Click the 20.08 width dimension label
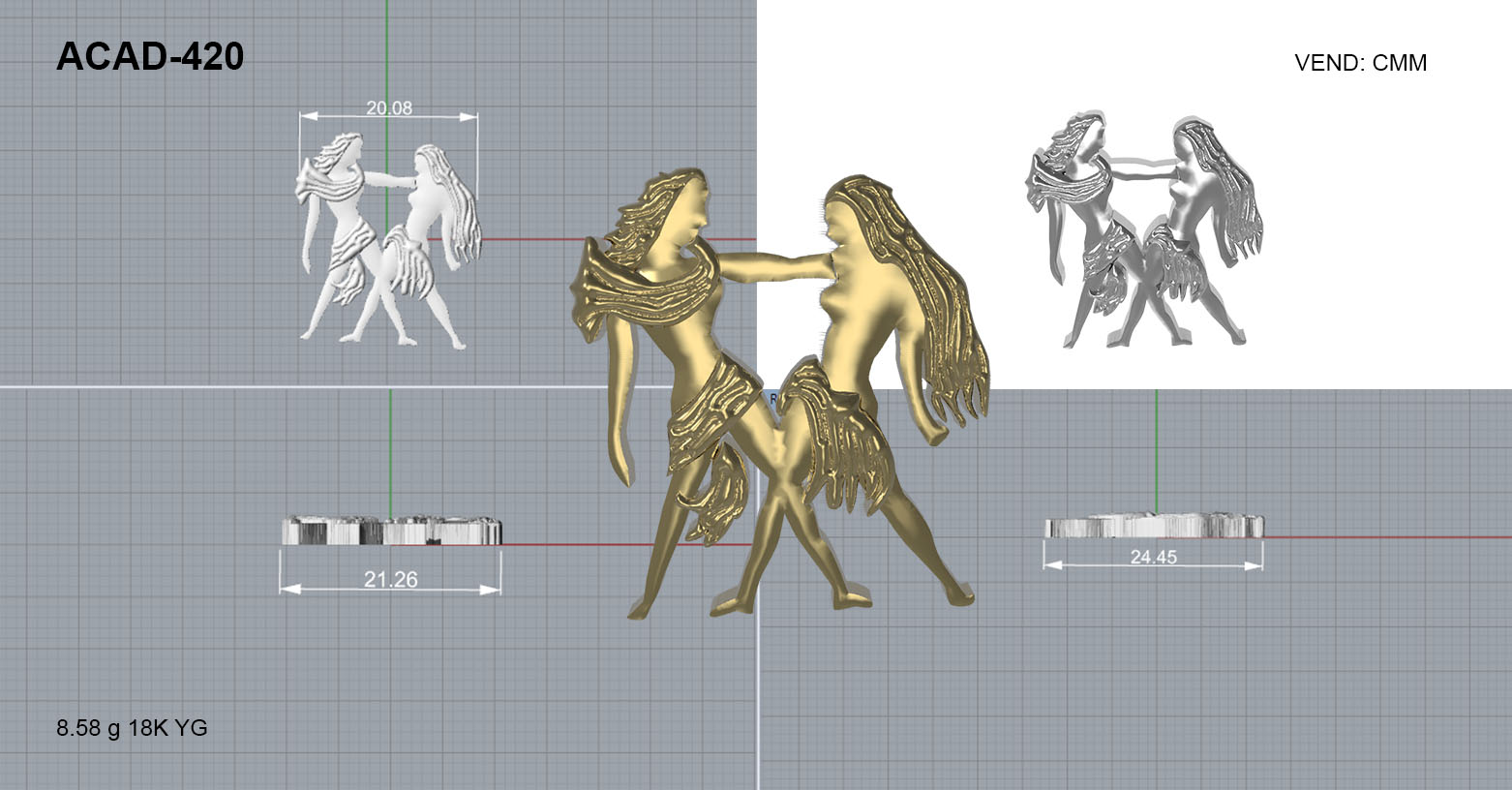The image size is (1512, 790). click(388, 107)
